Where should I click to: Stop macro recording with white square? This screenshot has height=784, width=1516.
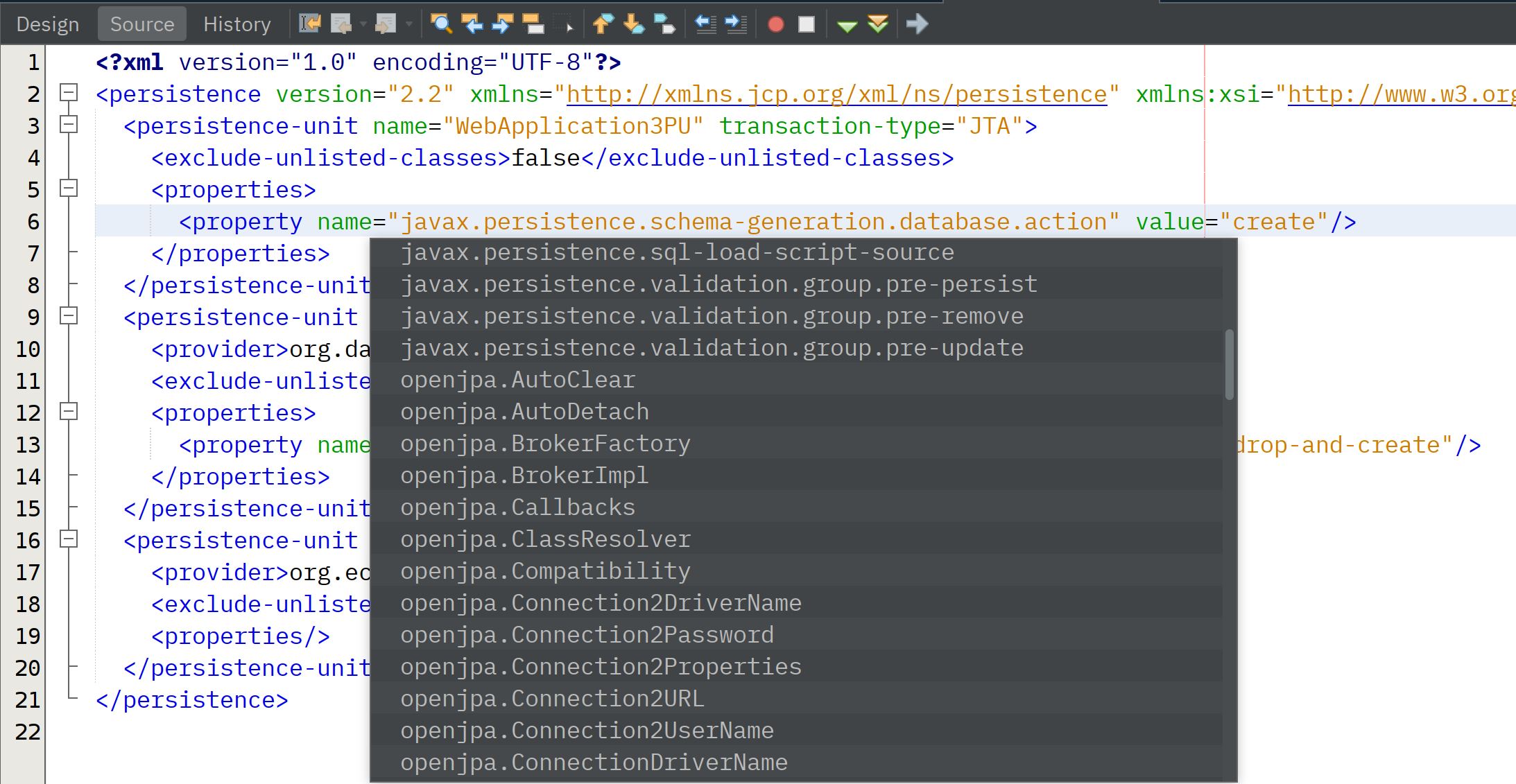tap(807, 24)
